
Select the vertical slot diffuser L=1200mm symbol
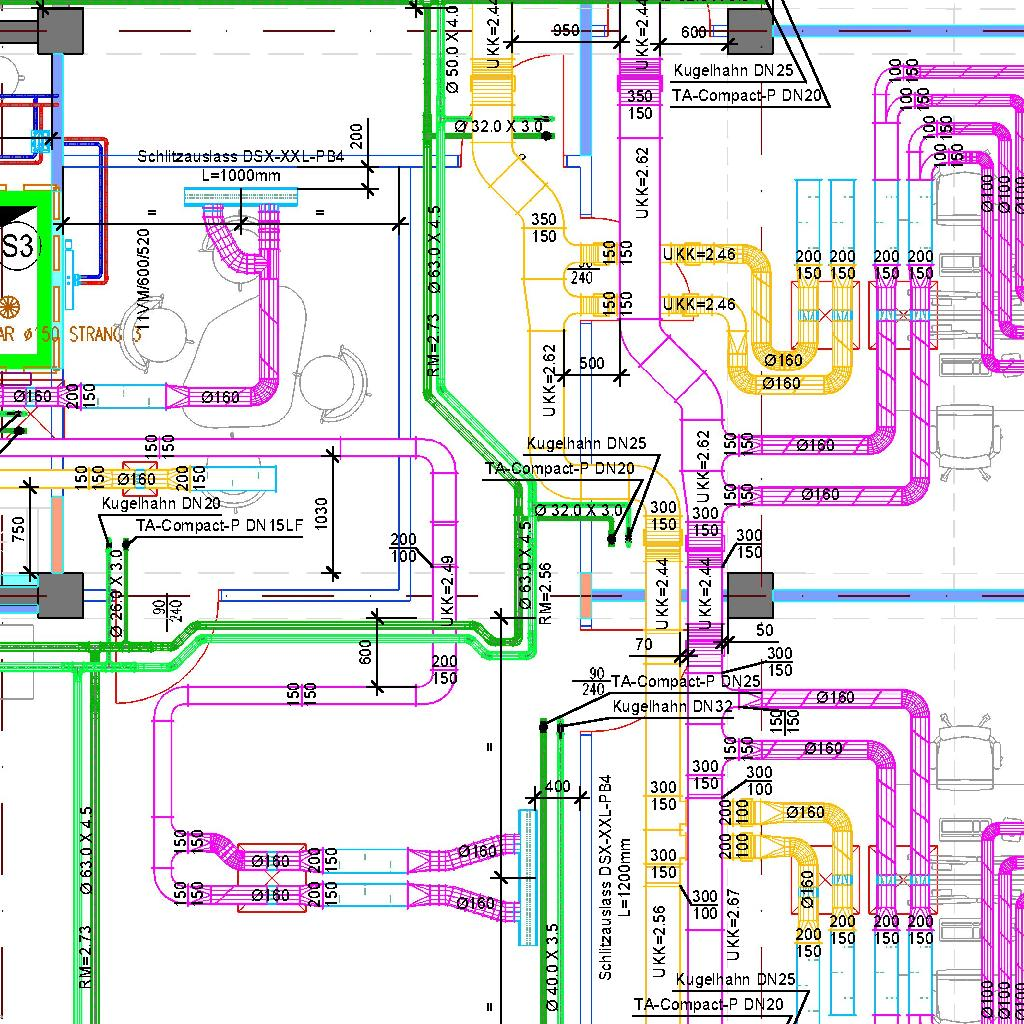527,876
